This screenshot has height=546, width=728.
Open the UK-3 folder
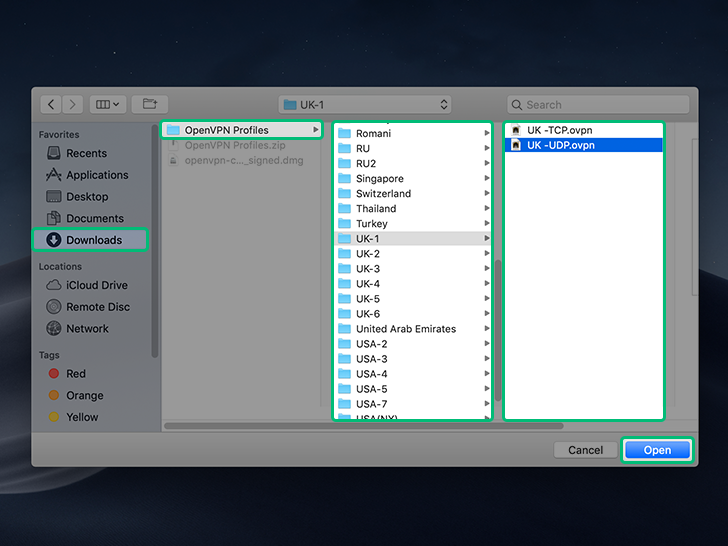tap(412, 269)
